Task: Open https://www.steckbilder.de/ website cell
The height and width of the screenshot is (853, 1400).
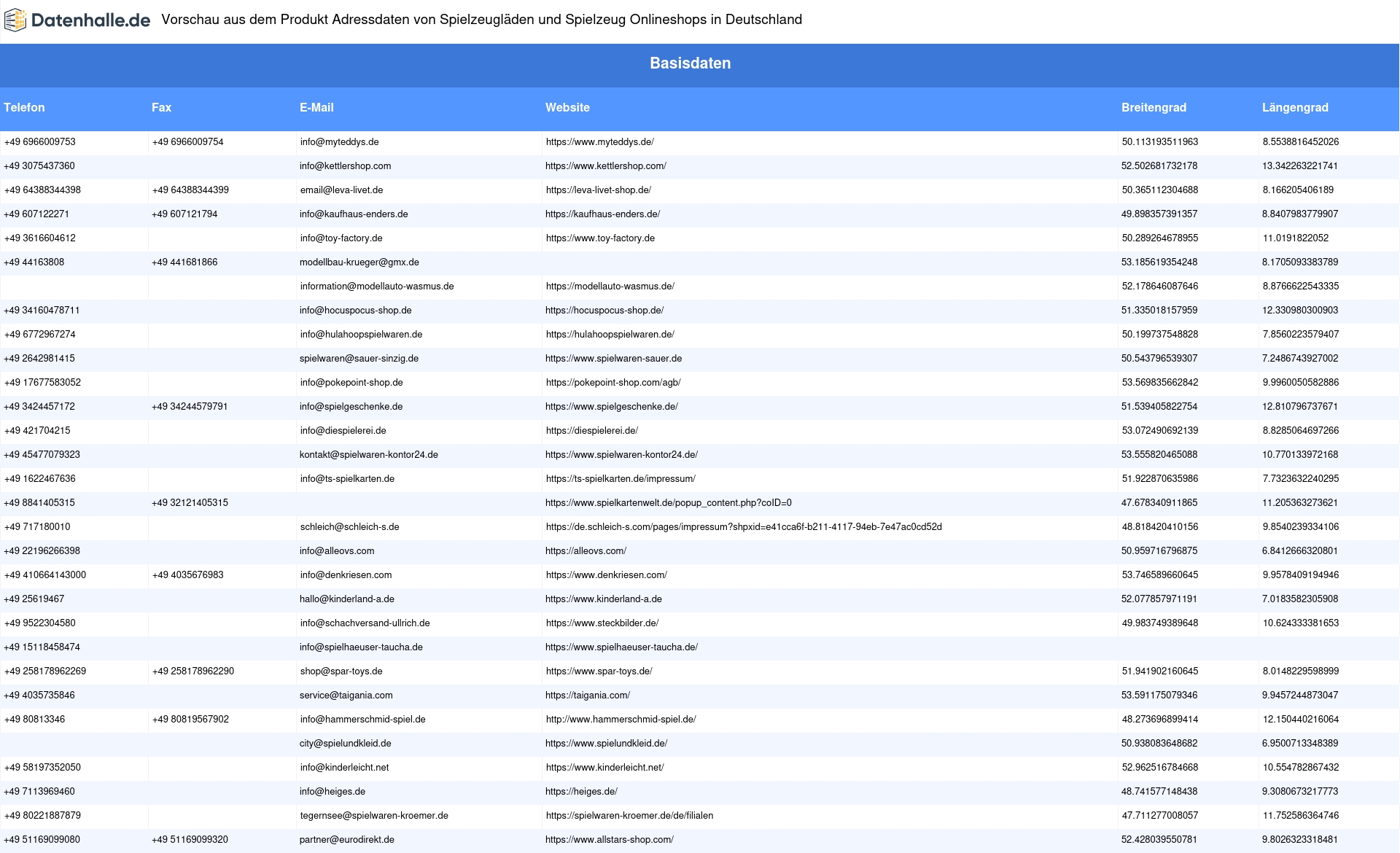Action: (x=602, y=623)
